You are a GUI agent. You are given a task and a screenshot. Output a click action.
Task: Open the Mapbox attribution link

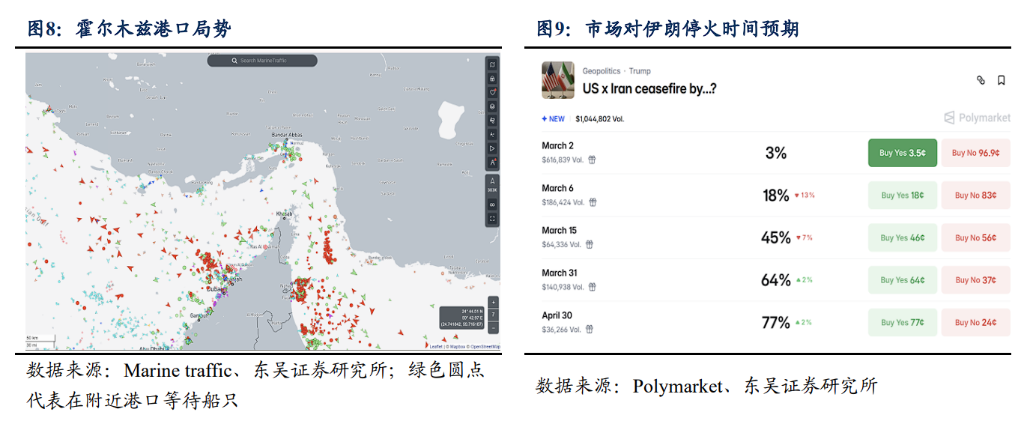[457, 347]
